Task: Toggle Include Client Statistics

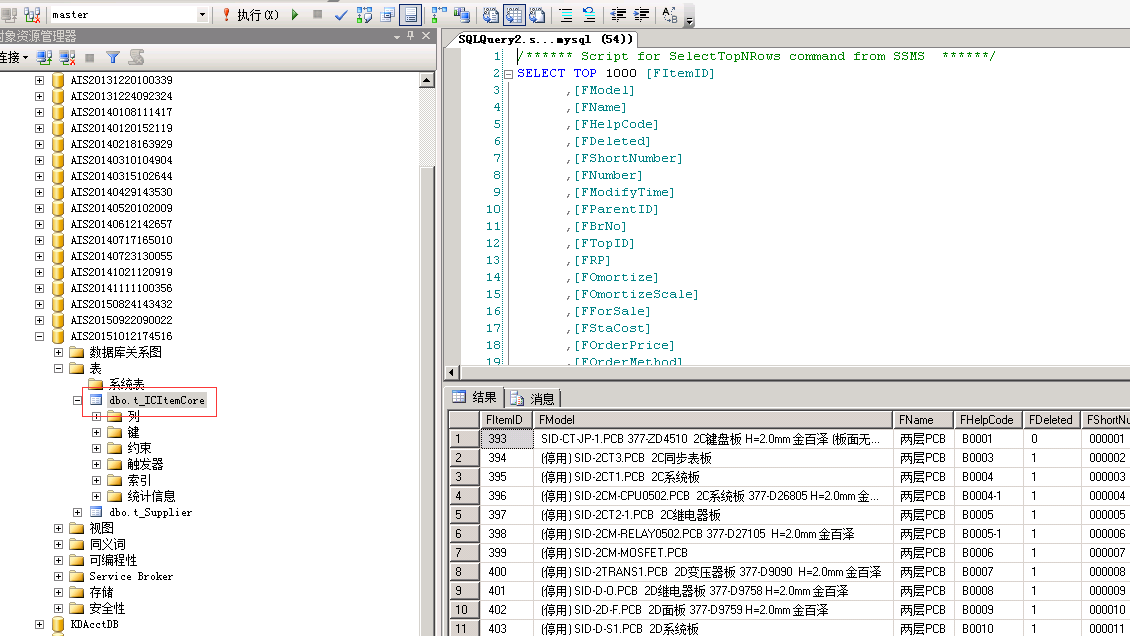Action: [461, 14]
